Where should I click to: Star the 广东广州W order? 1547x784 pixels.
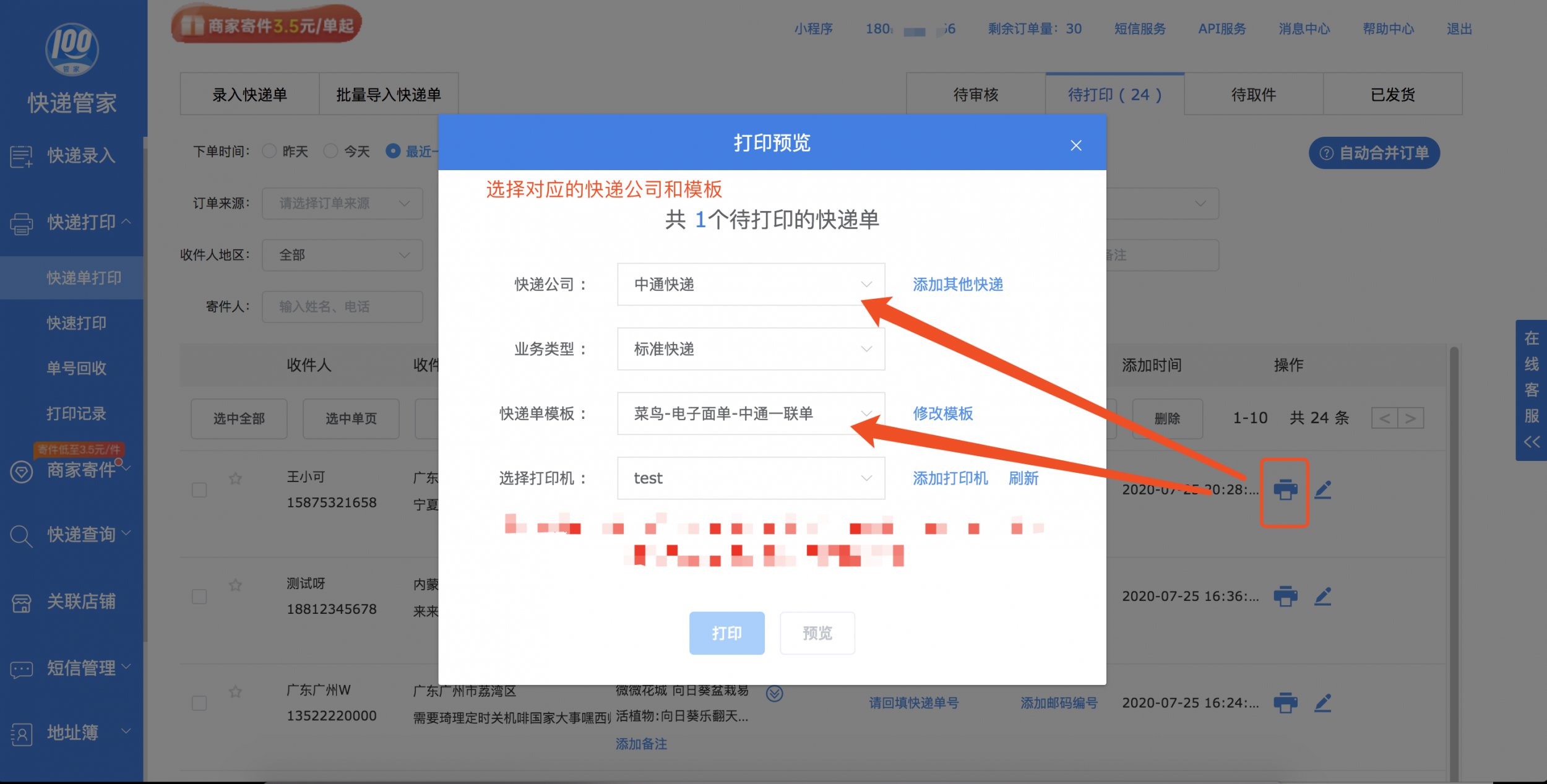(235, 691)
